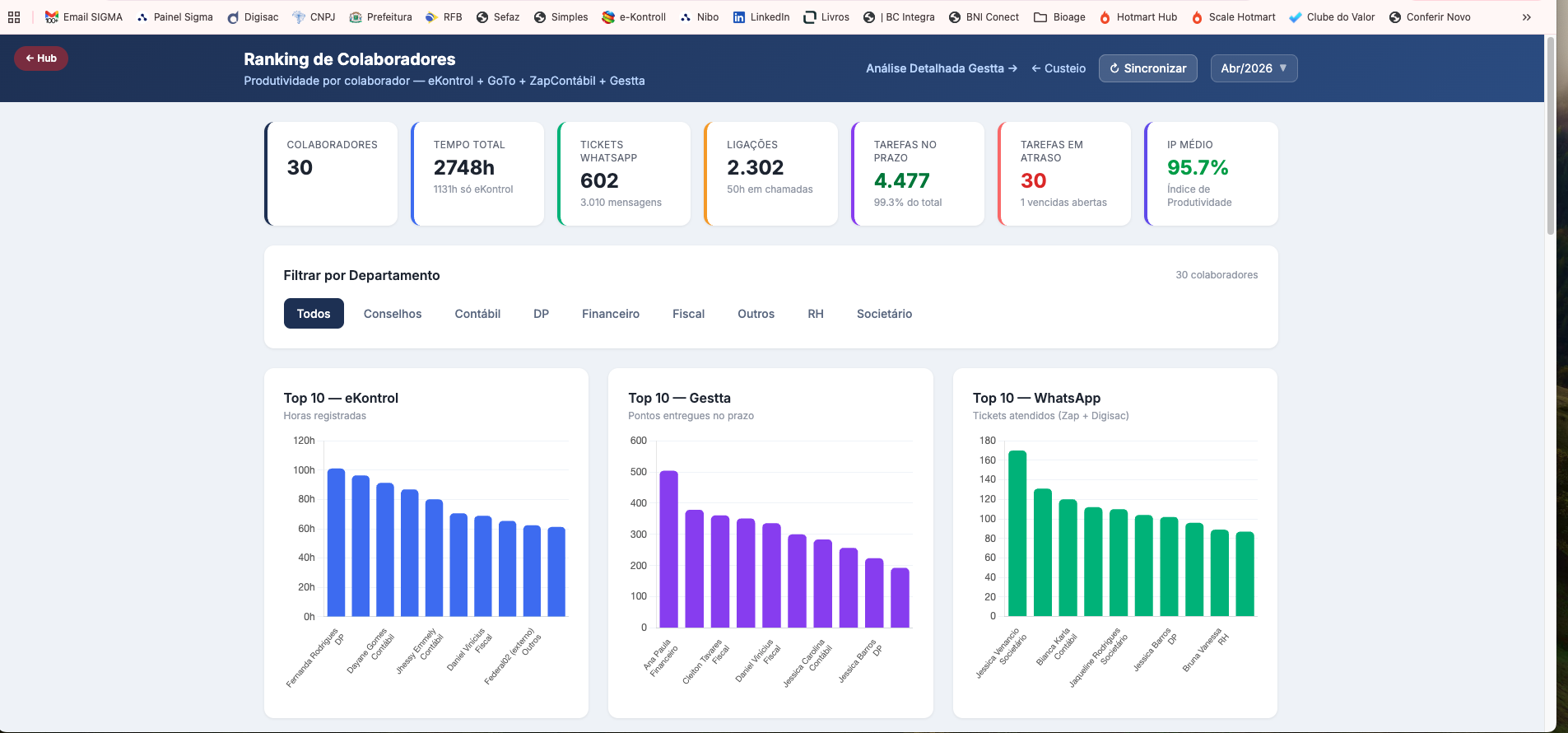Filter by Fiscal department

(x=688, y=314)
